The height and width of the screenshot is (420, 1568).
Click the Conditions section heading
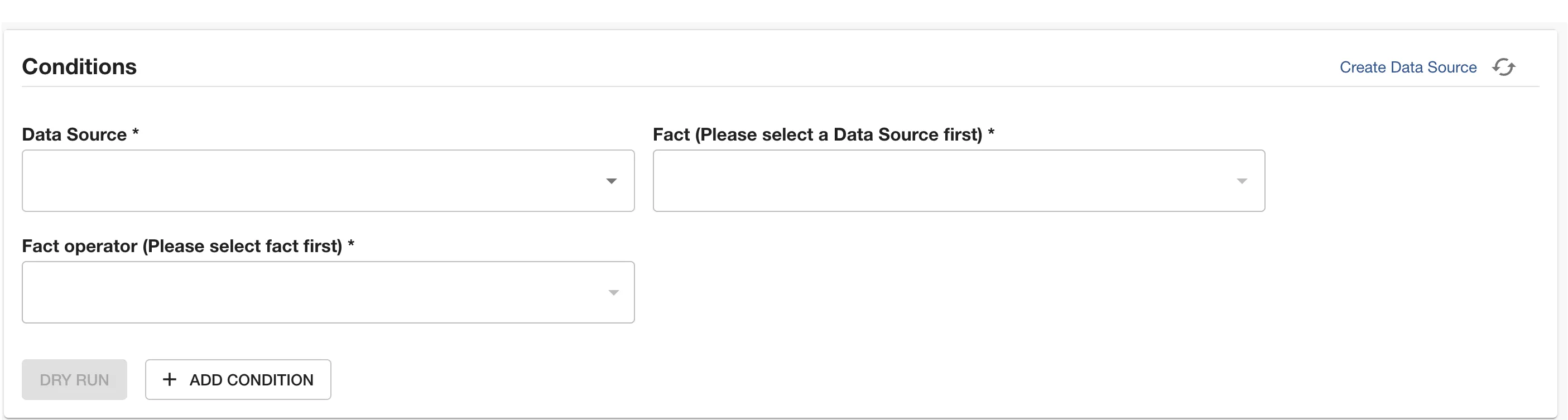point(79,66)
